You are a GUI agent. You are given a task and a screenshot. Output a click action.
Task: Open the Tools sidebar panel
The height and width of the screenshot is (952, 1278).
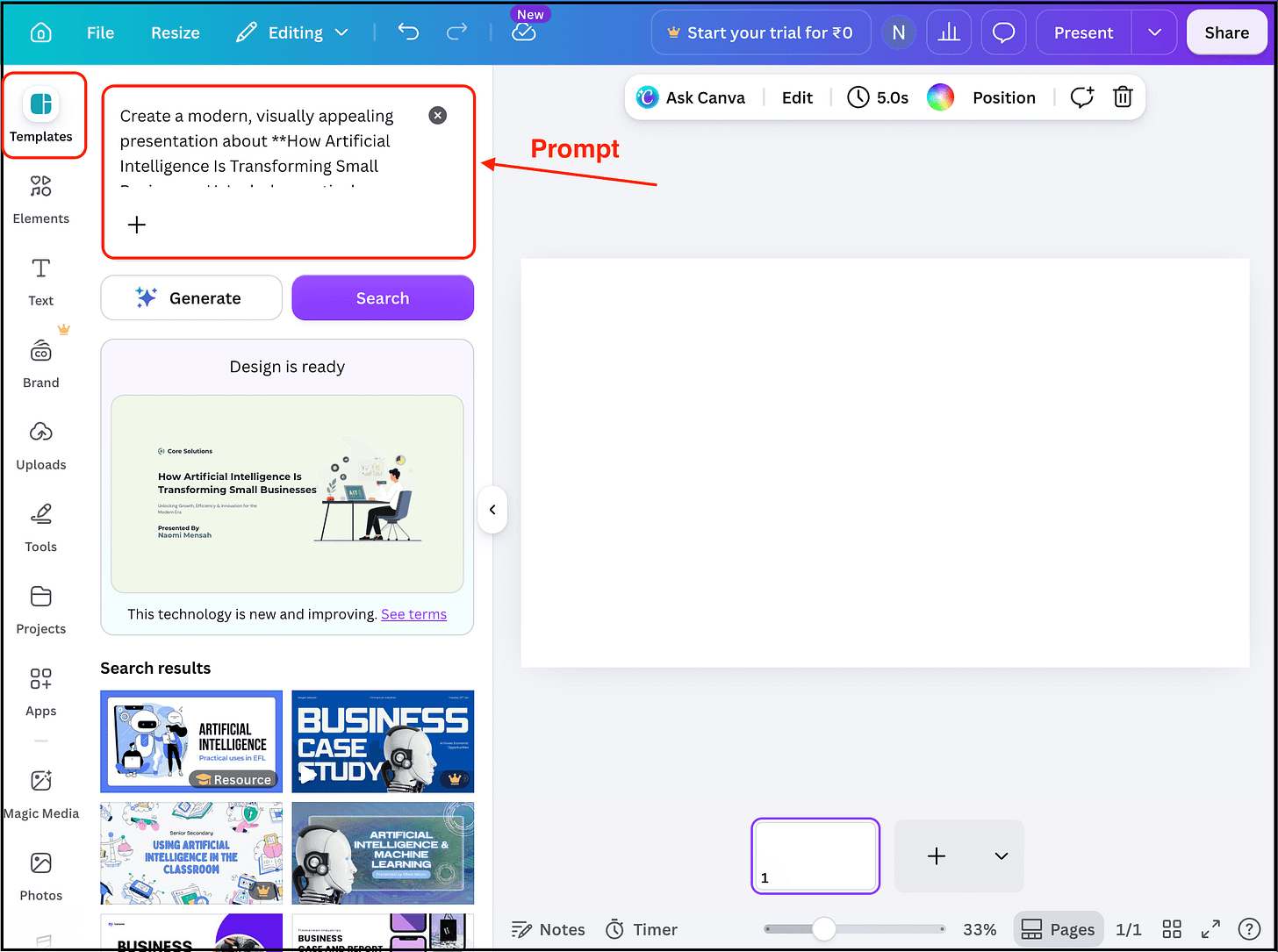click(x=41, y=527)
